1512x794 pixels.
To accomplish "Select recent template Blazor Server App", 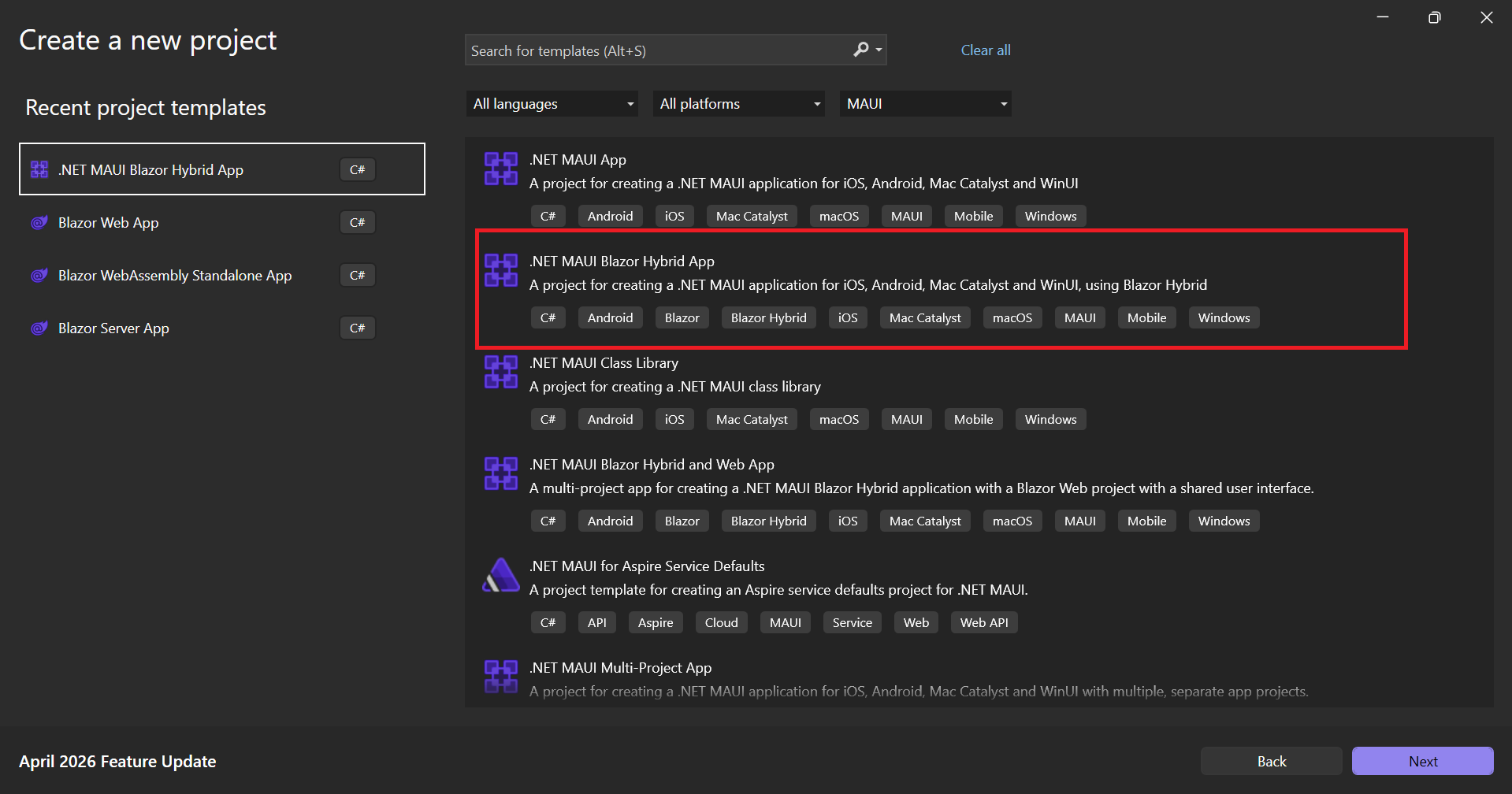I will [222, 328].
